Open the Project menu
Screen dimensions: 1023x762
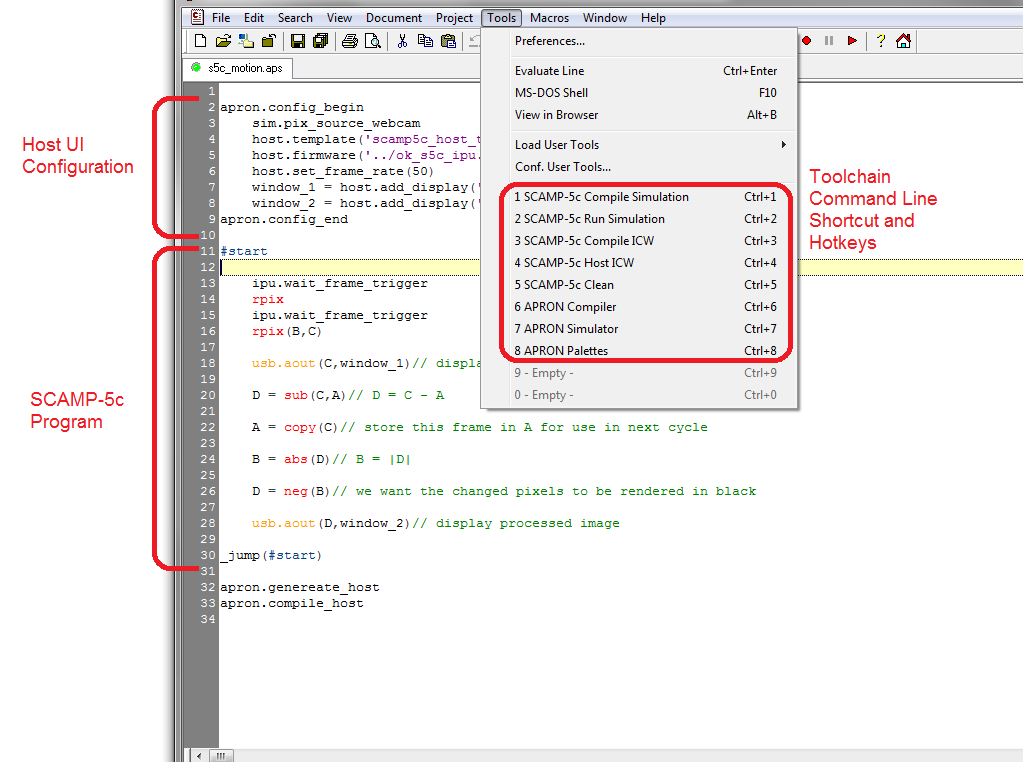click(x=454, y=18)
